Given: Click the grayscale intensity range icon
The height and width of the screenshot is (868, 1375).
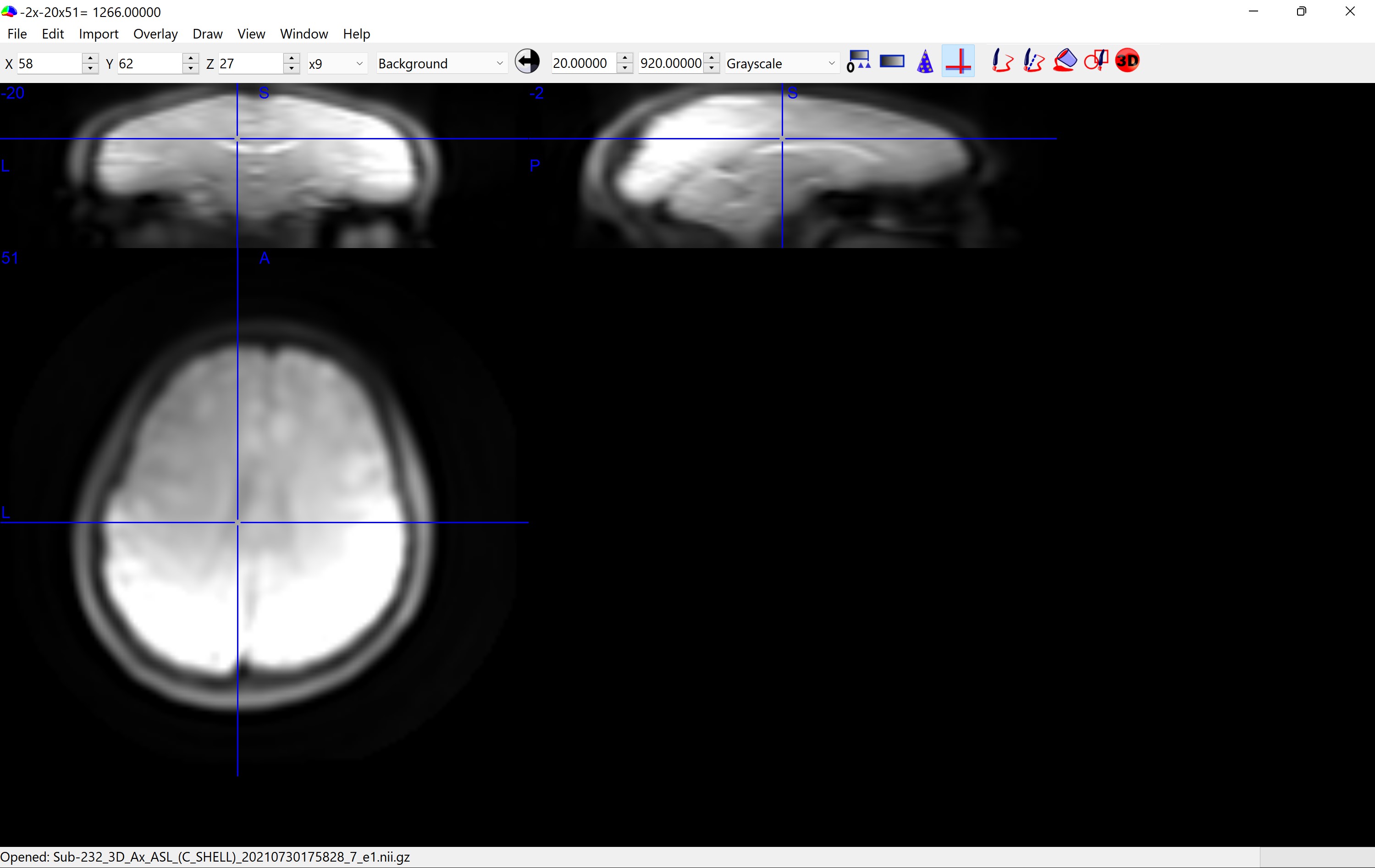Looking at the screenshot, I should pyautogui.click(x=892, y=61).
